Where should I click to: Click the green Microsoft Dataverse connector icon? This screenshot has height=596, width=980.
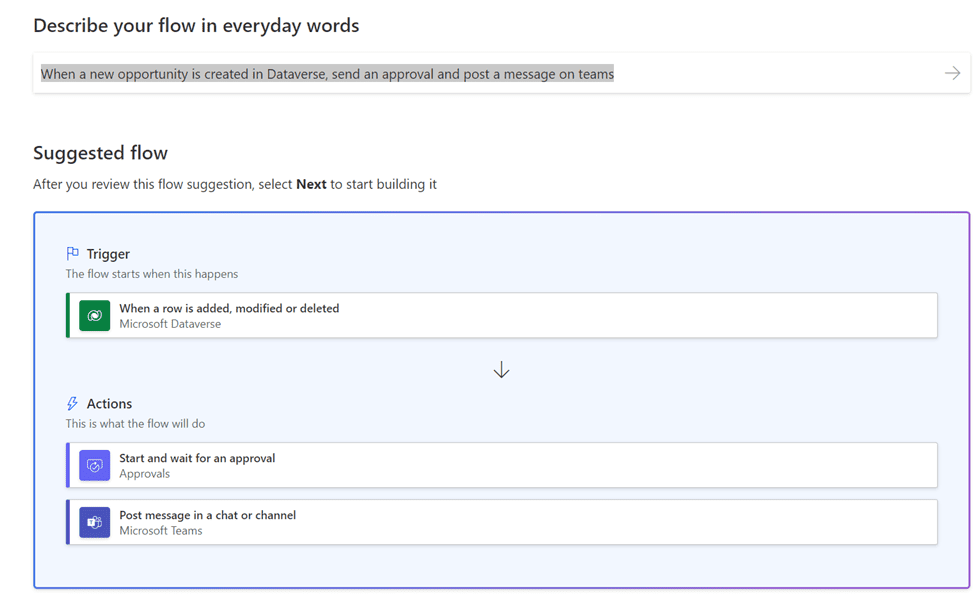(95, 316)
